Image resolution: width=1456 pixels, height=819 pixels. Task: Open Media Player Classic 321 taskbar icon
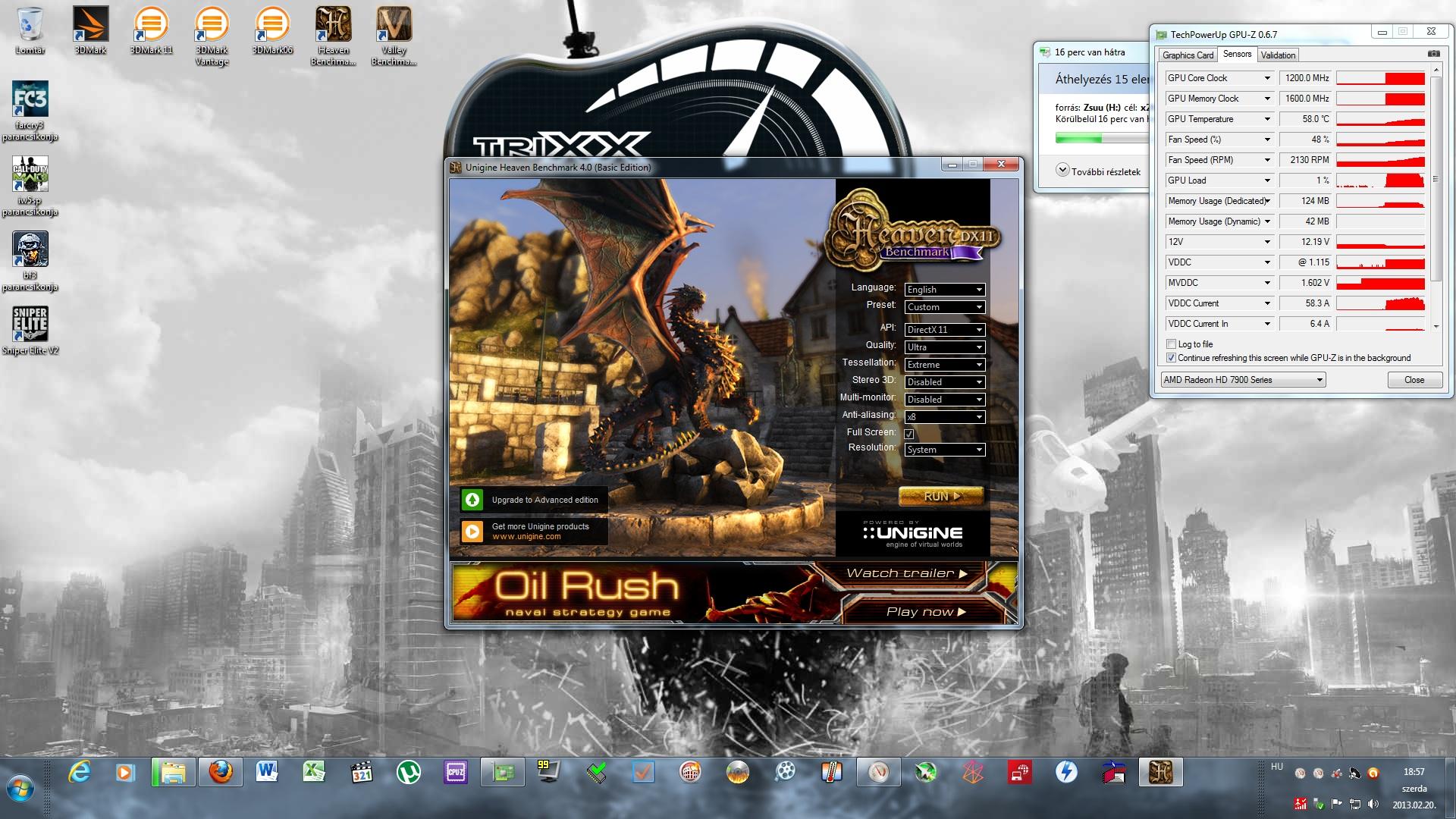(362, 773)
